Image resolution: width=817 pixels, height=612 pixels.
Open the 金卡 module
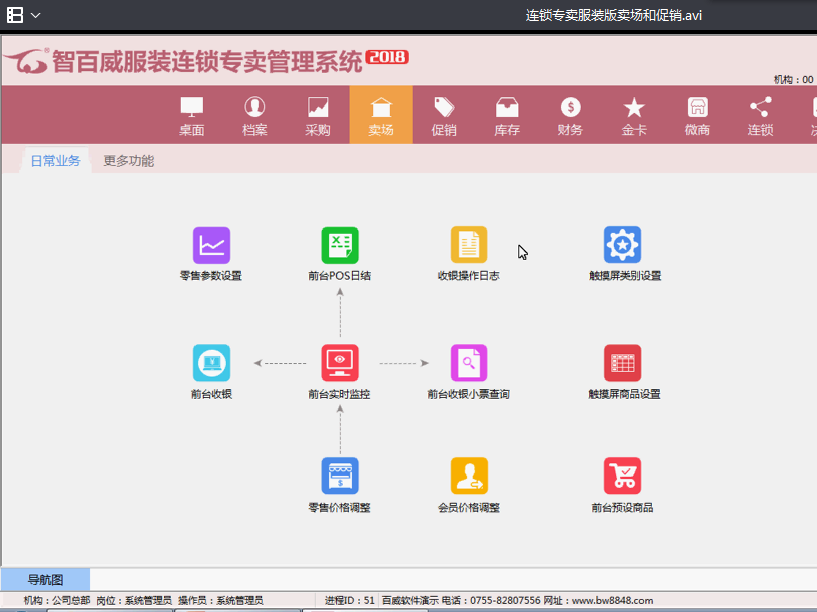[x=633, y=114]
